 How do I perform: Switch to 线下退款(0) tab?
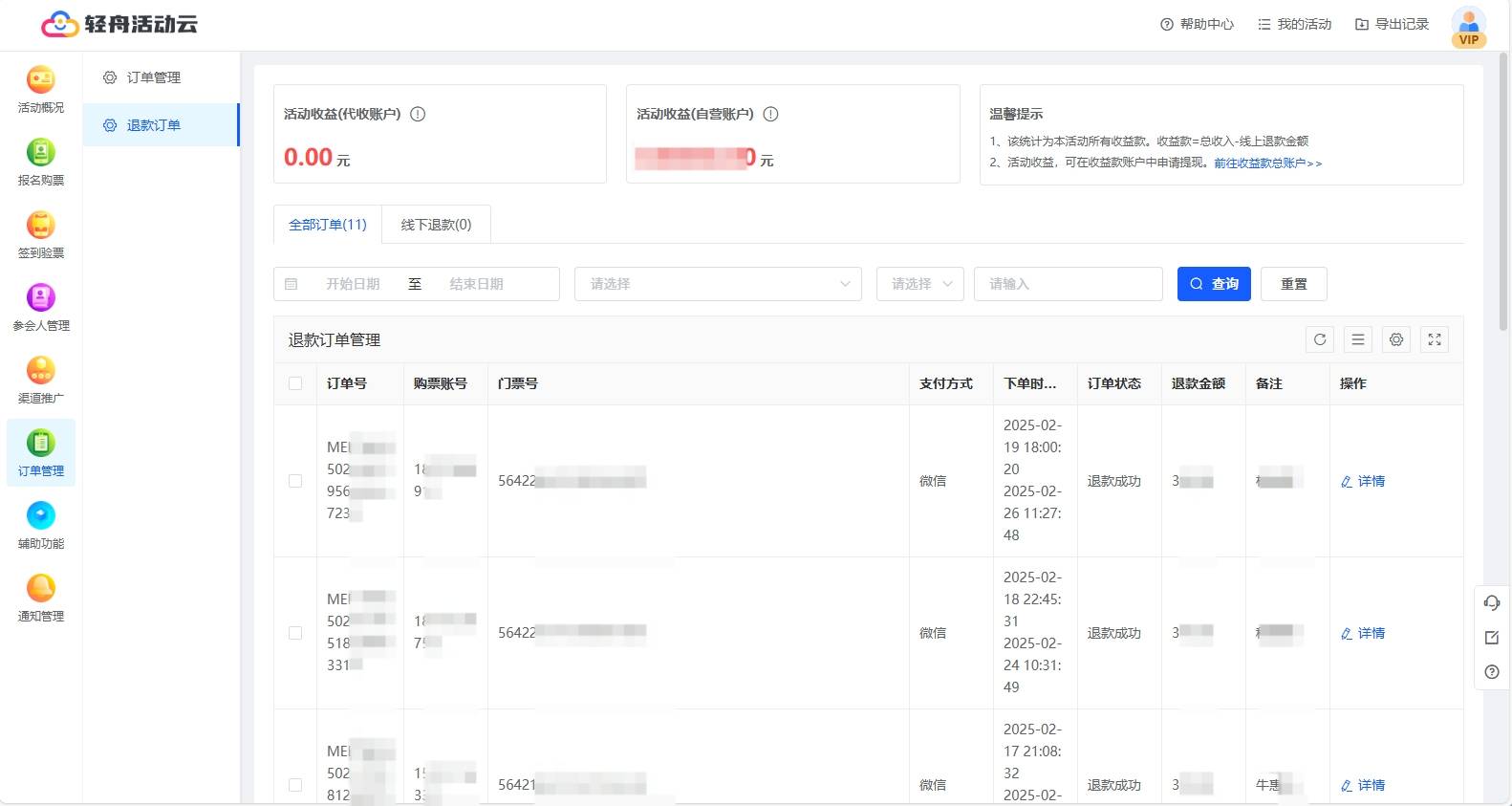click(x=436, y=225)
